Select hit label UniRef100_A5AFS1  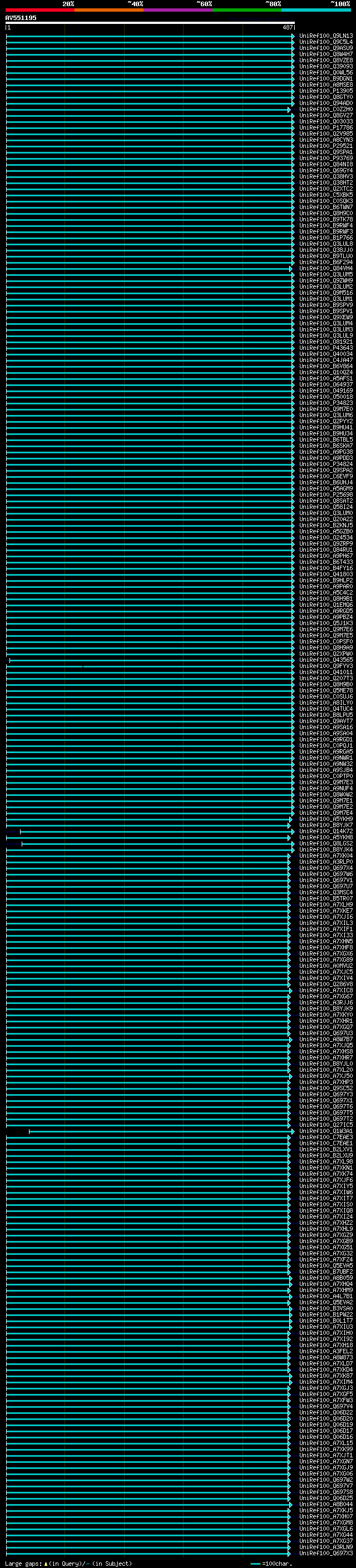coord(325,379)
